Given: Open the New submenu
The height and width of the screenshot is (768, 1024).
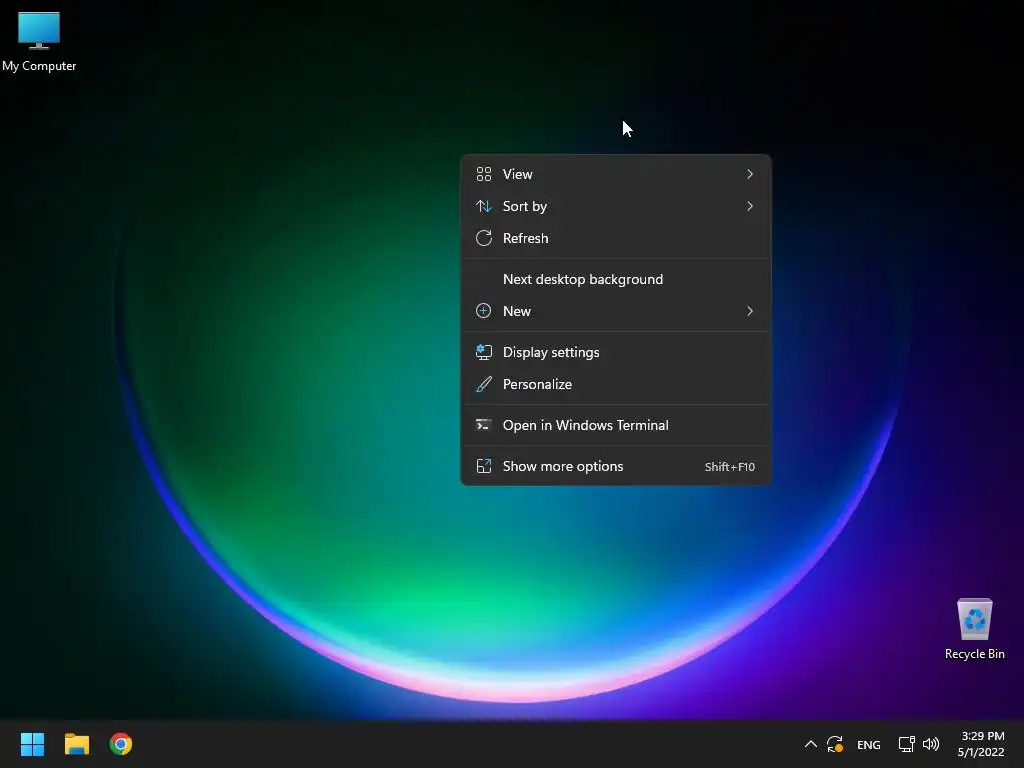Looking at the screenshot, I should click(616, 312).
